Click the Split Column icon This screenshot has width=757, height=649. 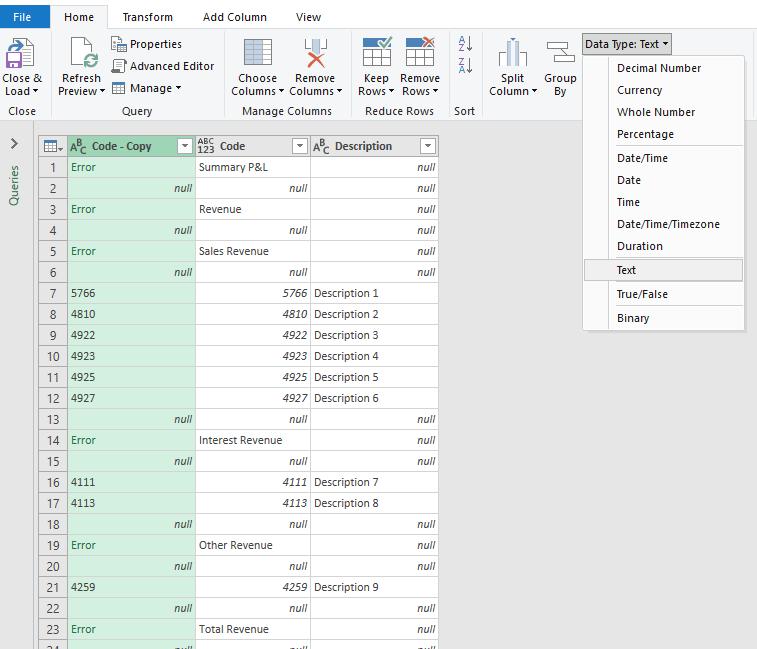click(x=513, y=52)
